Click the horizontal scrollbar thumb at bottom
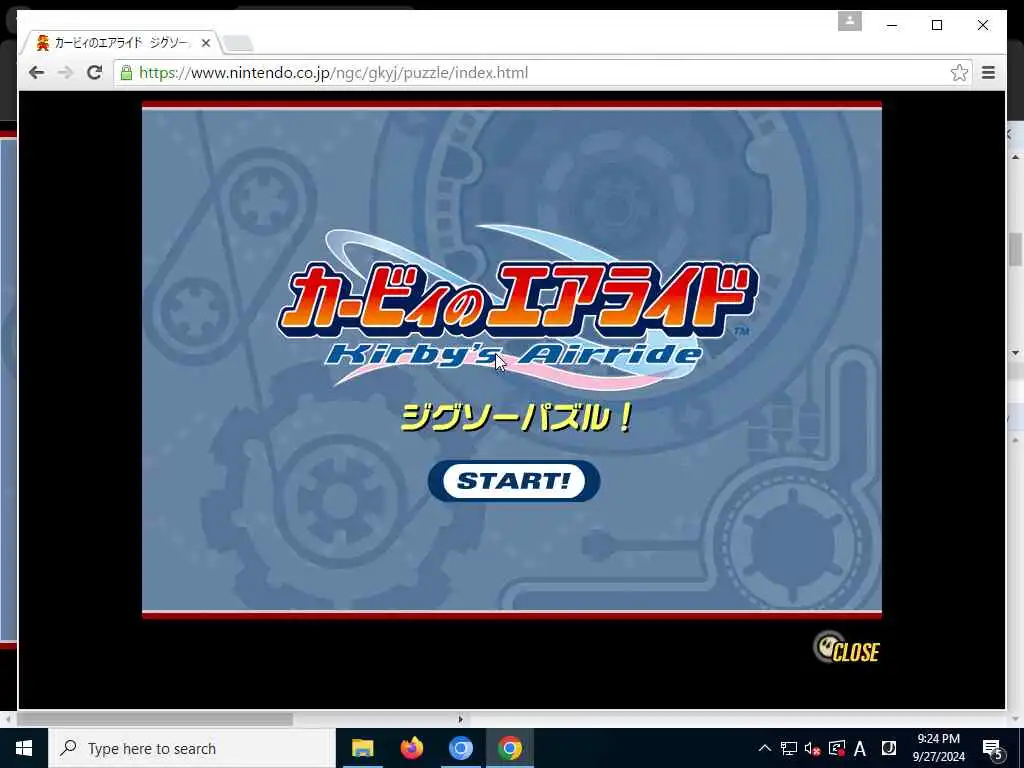This screenshot has height=768, width=1024. 155,719
